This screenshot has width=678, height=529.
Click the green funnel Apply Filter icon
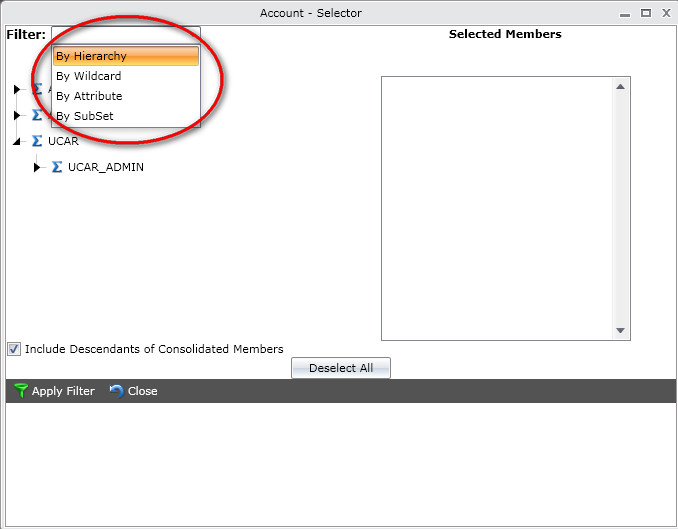pos(20,391)
